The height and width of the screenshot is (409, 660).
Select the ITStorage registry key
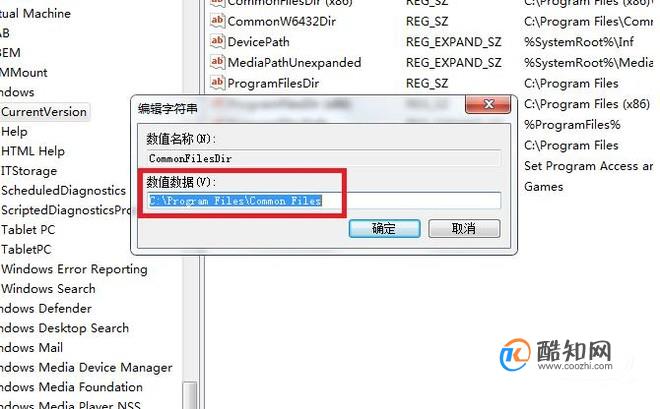[29, 171]
